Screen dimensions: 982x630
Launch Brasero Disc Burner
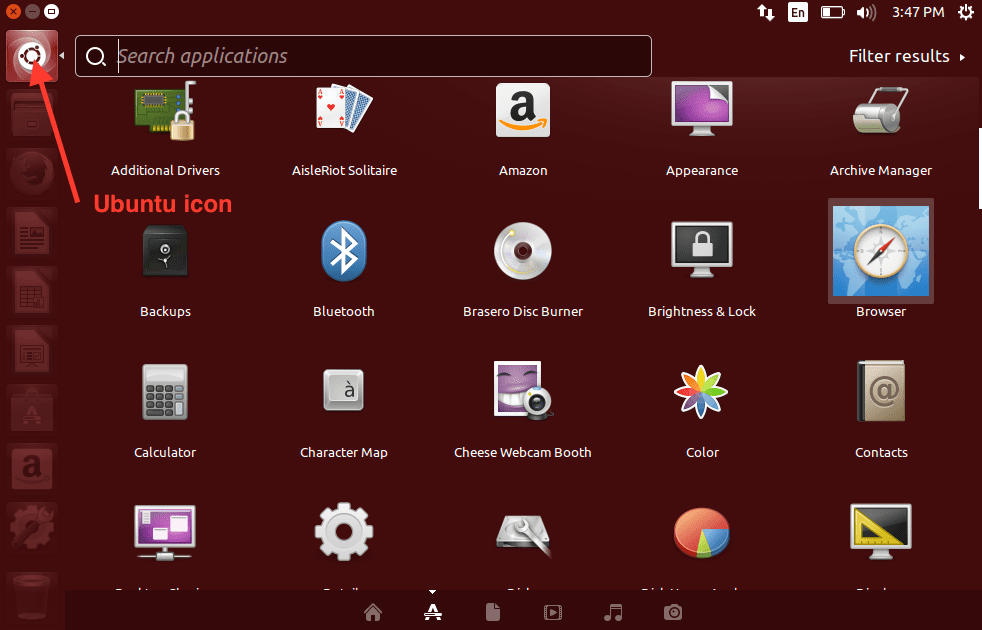[x=523, y=251]
